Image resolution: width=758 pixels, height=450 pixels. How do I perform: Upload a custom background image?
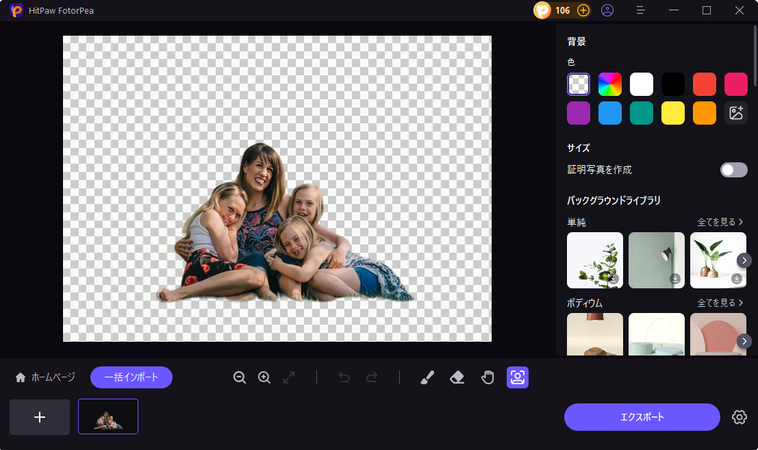pyautogui.click(x=736, y=113)
